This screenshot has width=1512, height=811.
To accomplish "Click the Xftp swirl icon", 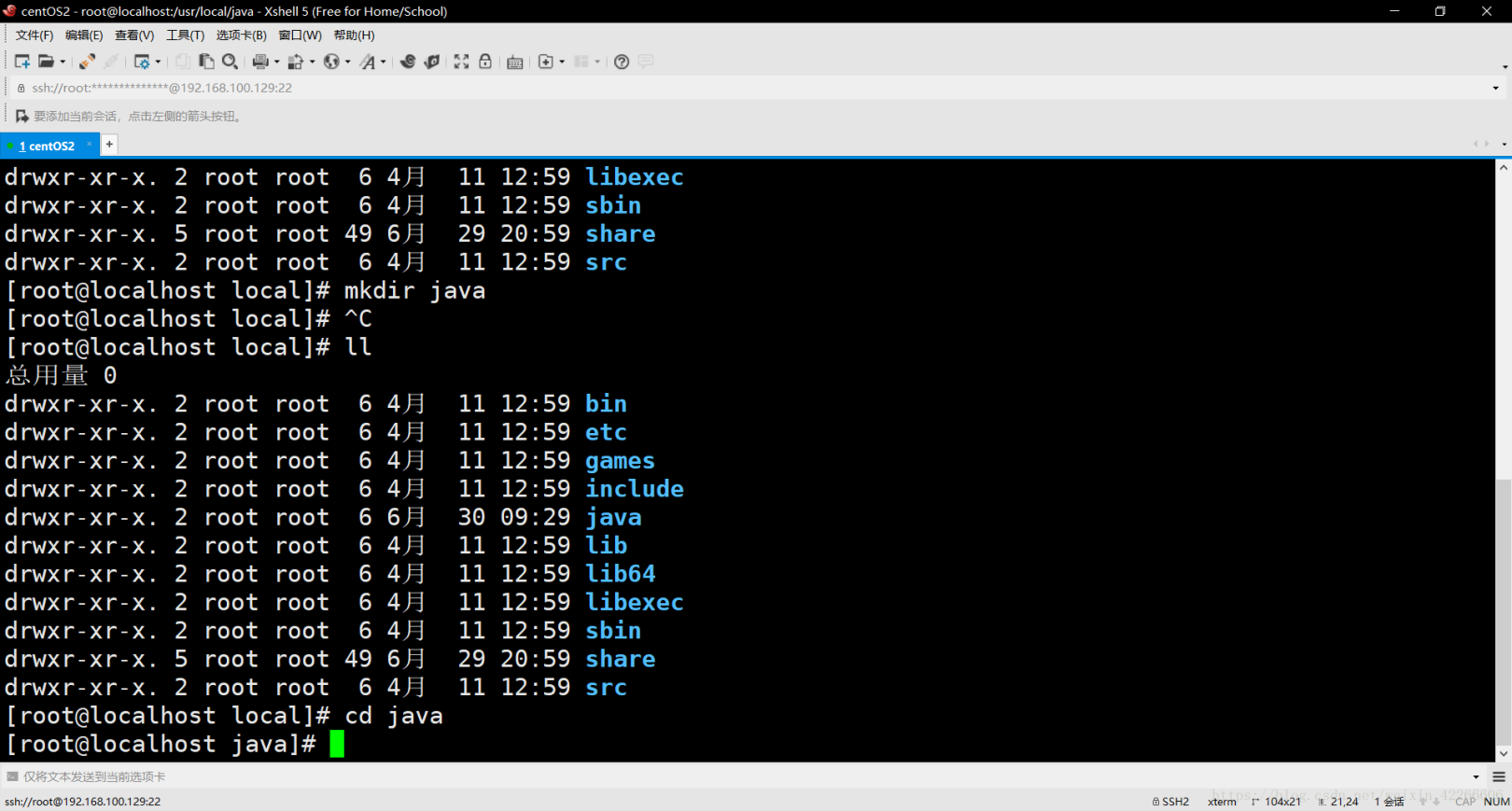I will pyautogui.click(x=408, y=62).
